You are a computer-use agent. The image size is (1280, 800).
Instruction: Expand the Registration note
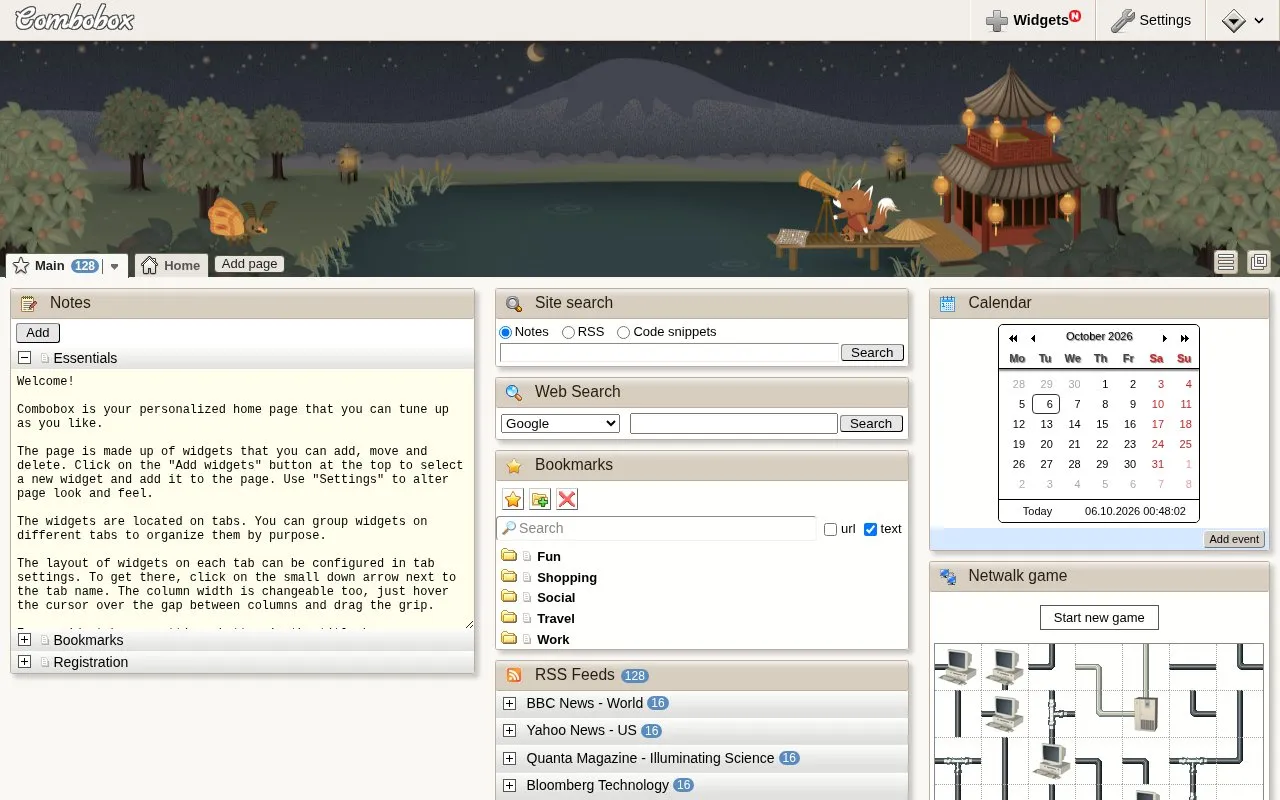point(24,662)
